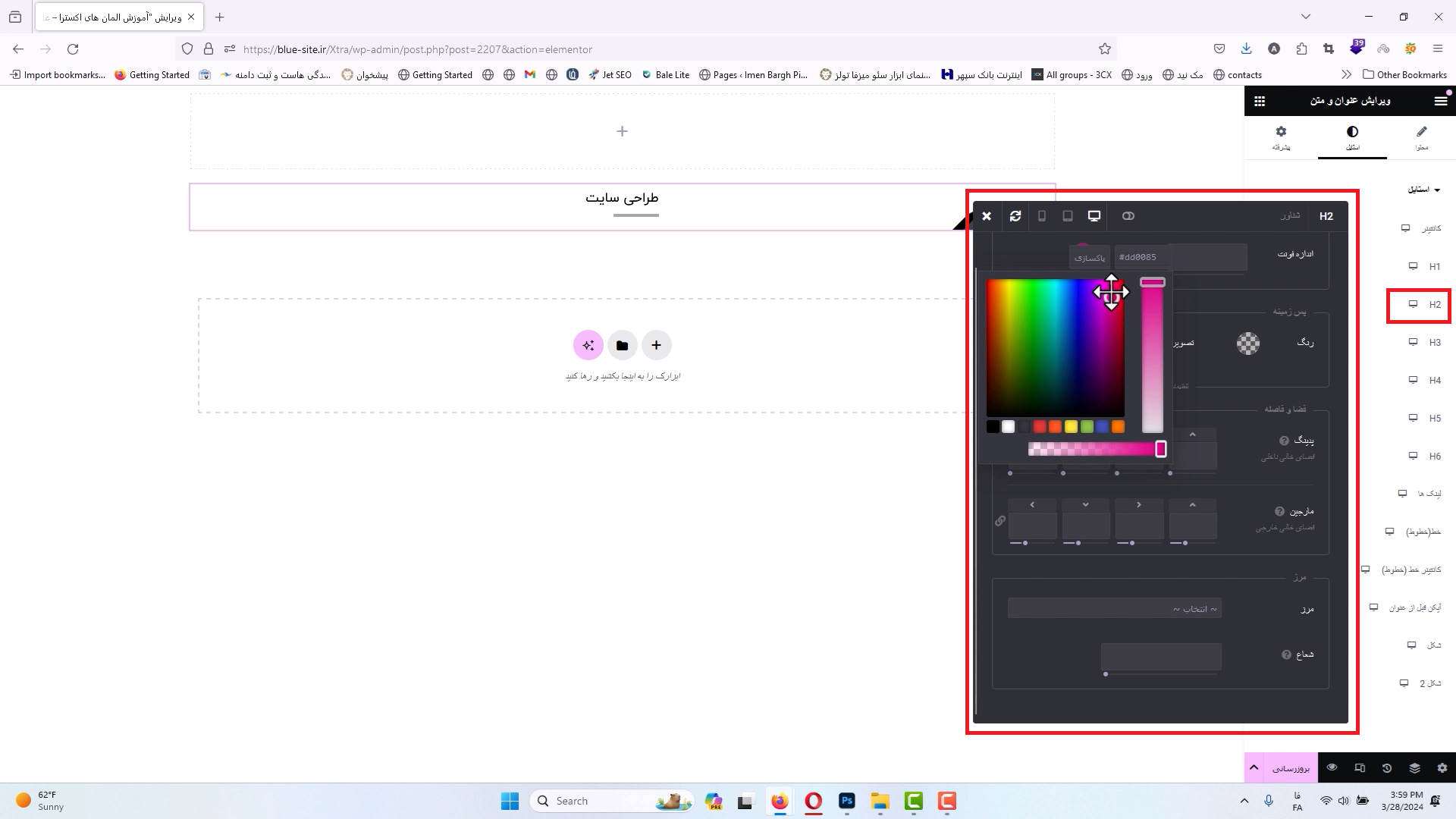The width and height of the screenshot is (1456, 819).
Task: Open H6 style settings
Action: (x=1426, y=456)
